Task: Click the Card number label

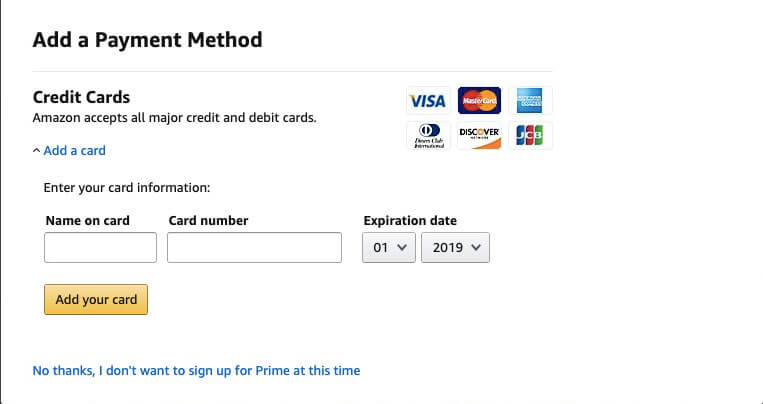Action: click(208, 220)
